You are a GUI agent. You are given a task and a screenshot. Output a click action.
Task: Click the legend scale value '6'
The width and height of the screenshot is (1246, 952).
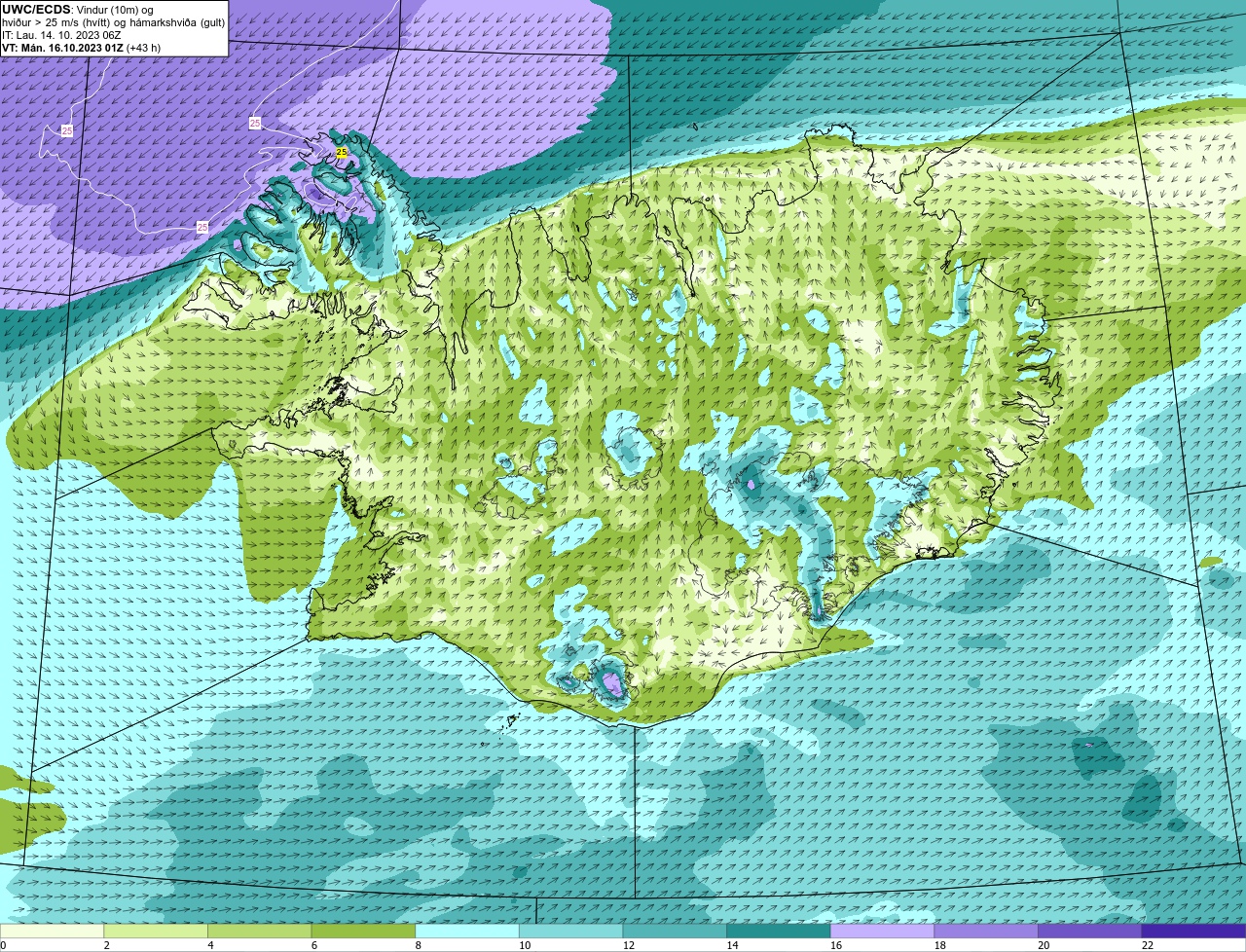pyautogui.click(x=314, y=945)
